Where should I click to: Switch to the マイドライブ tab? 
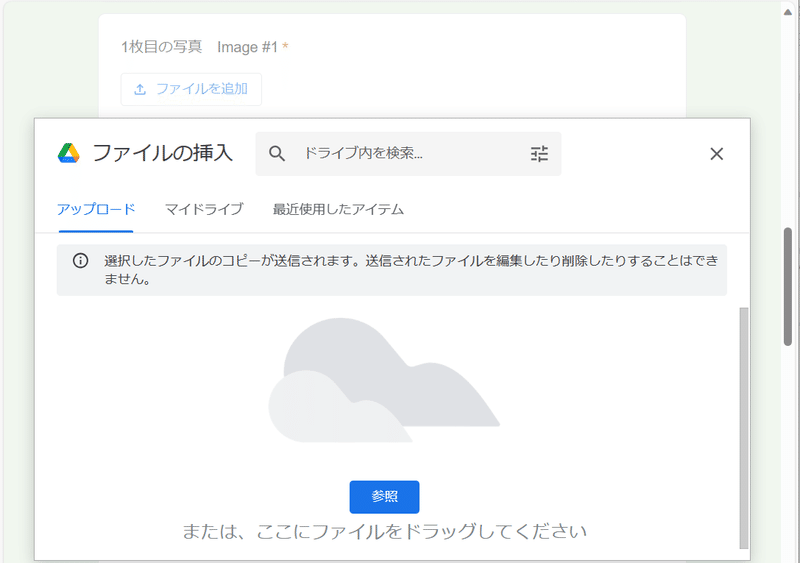click(204, 209)
